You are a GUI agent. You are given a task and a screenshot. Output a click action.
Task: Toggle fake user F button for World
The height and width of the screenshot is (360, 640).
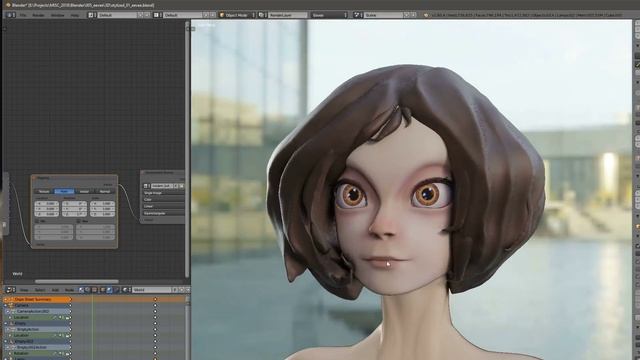click(175, 290)
